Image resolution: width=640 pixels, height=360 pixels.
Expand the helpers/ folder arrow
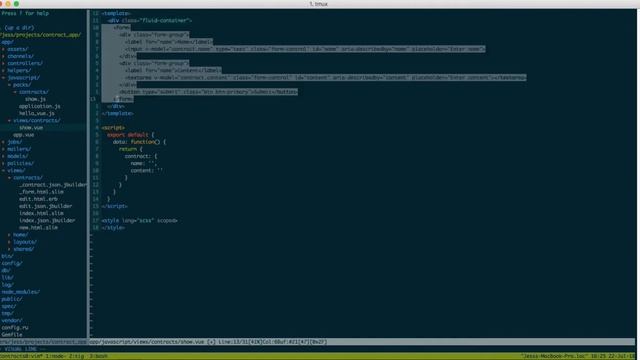pos(3,71)
